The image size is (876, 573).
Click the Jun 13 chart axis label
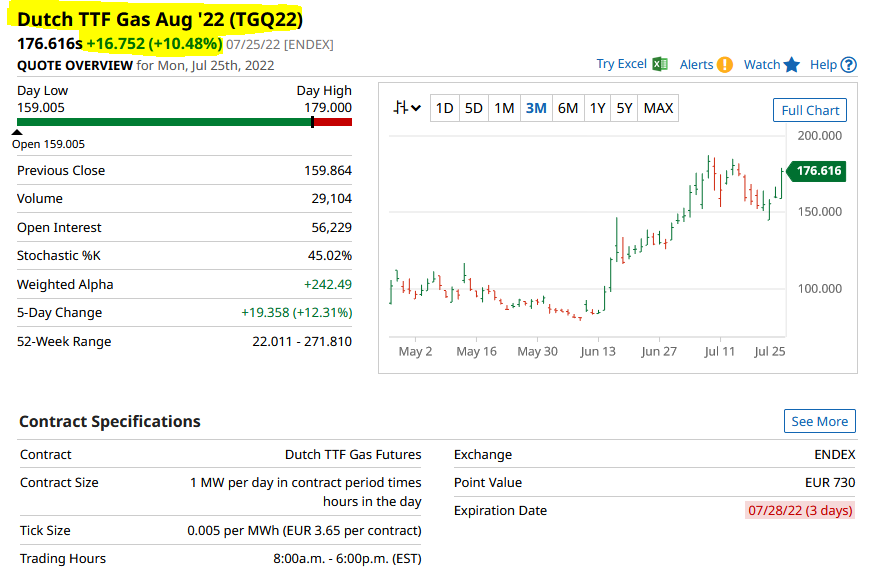(598, 351)
